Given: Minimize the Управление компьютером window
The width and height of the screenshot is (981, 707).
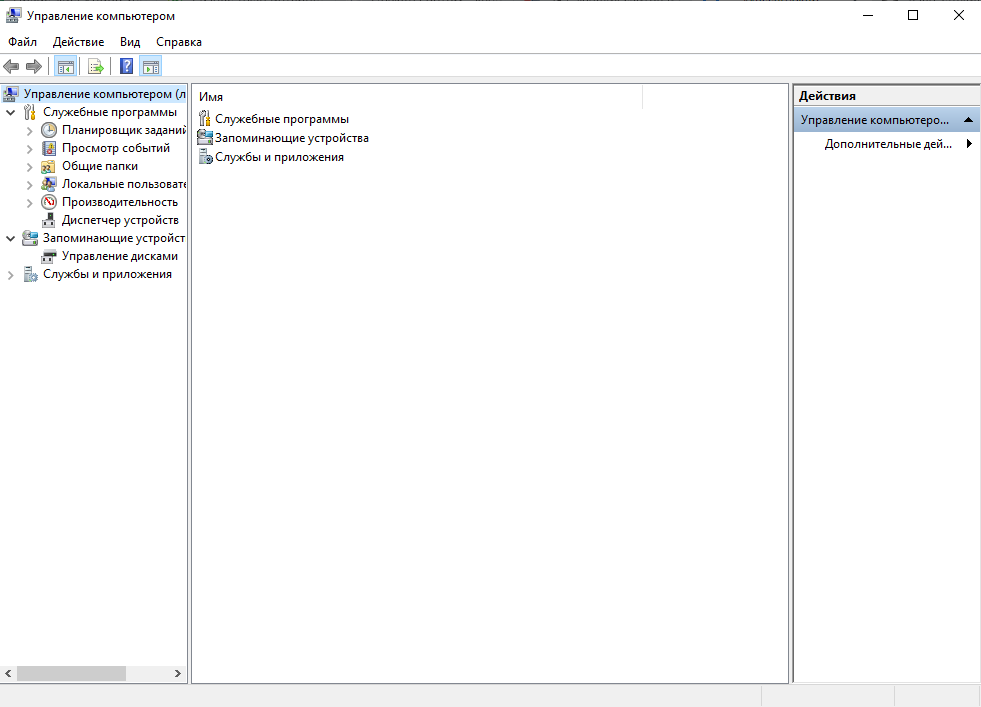Looking at the screenshot, I should pos(868,15).
